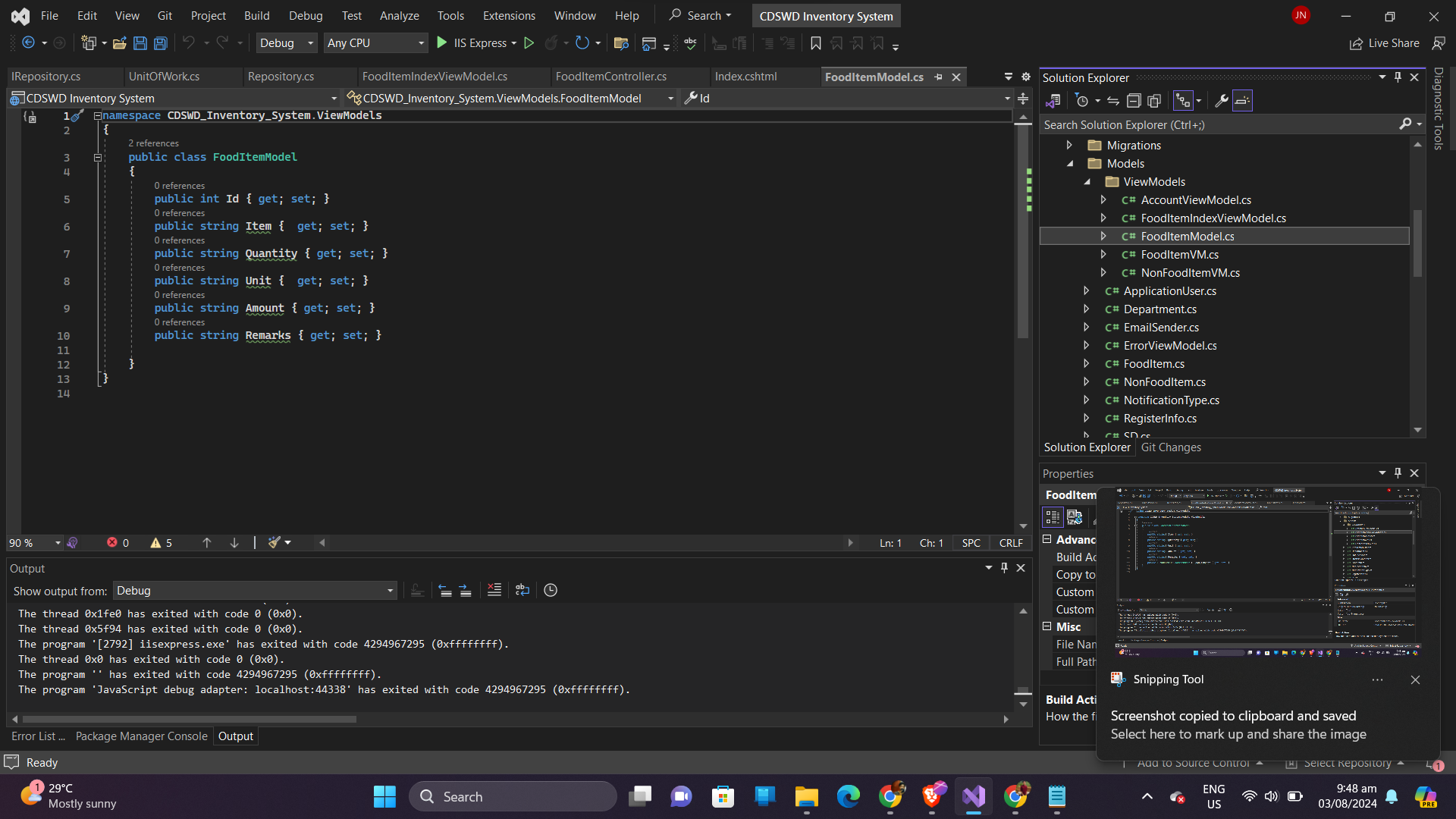Open Properties wrench icon in Solution Explorer
The image size is (1456, 819).
tap(1221, 101)
